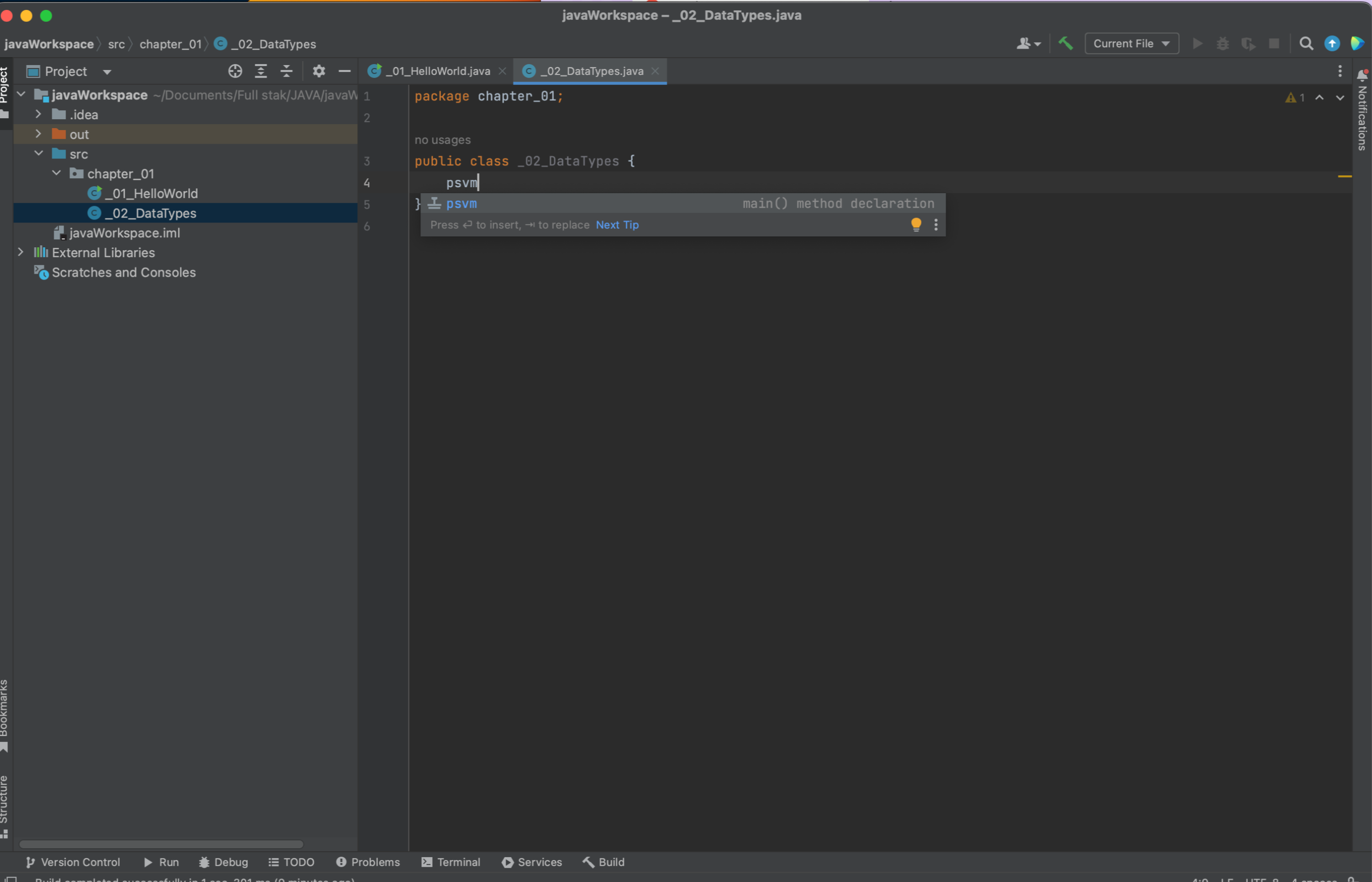Select the psvm completion suggestion
Image resolution: width=1372 pixels, height=882 pixels.
tap(461, 203)
